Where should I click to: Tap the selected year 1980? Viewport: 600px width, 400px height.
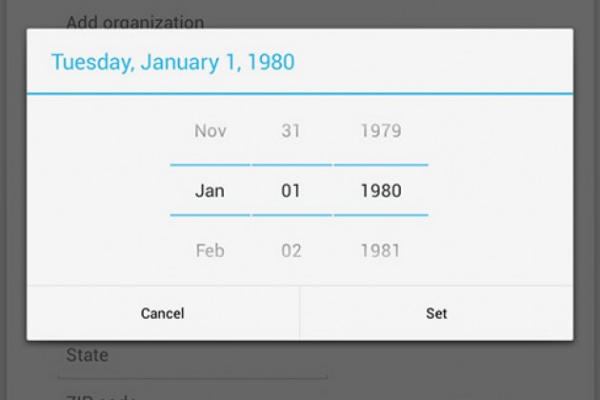(381, 191)
